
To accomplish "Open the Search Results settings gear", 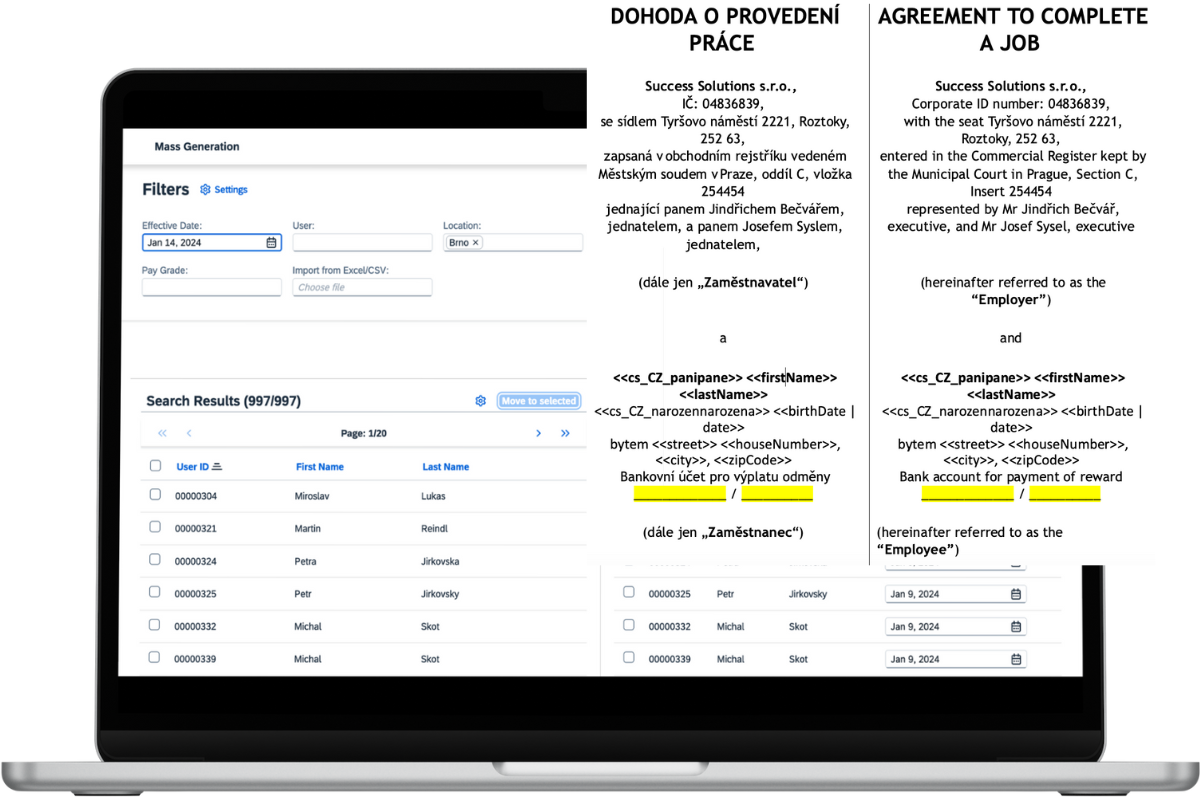I will 480,401.
